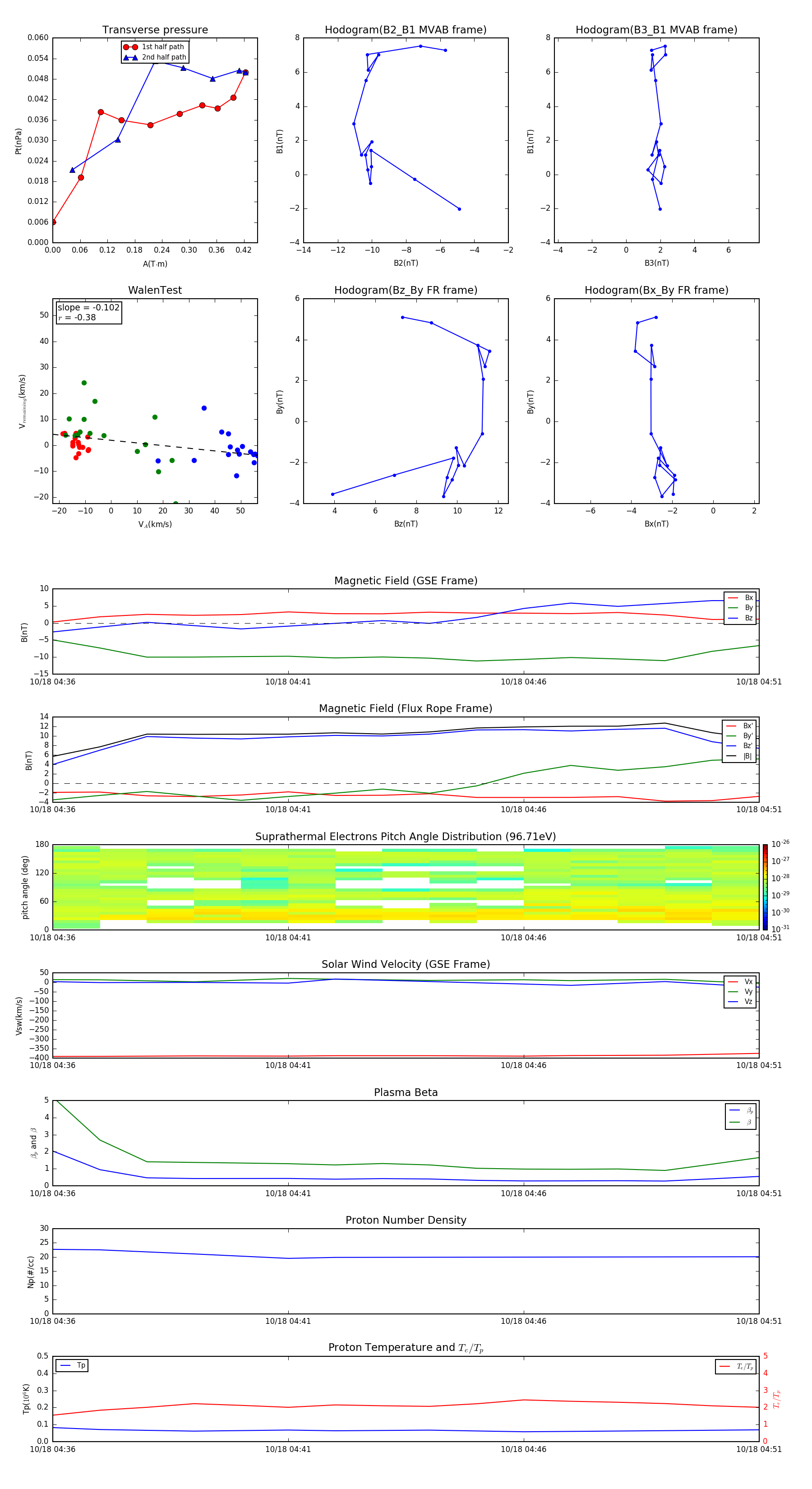Click the '|B|' legend entry
Viewport: 812px width, 1489px height.
pyautogui.click(x=740, y=756)
